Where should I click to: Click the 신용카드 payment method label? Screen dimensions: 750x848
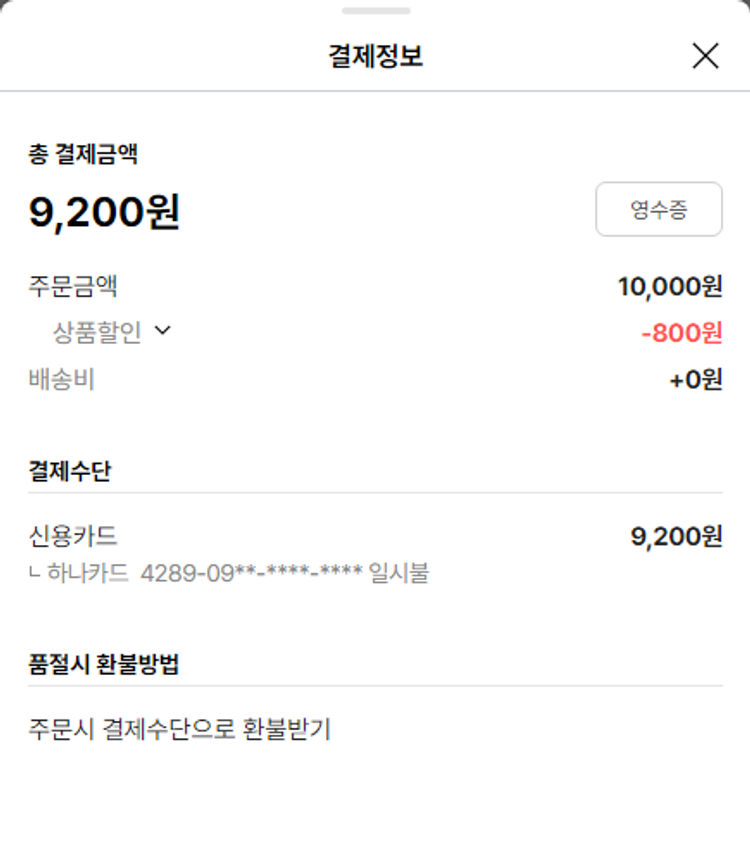click(73, 536)
